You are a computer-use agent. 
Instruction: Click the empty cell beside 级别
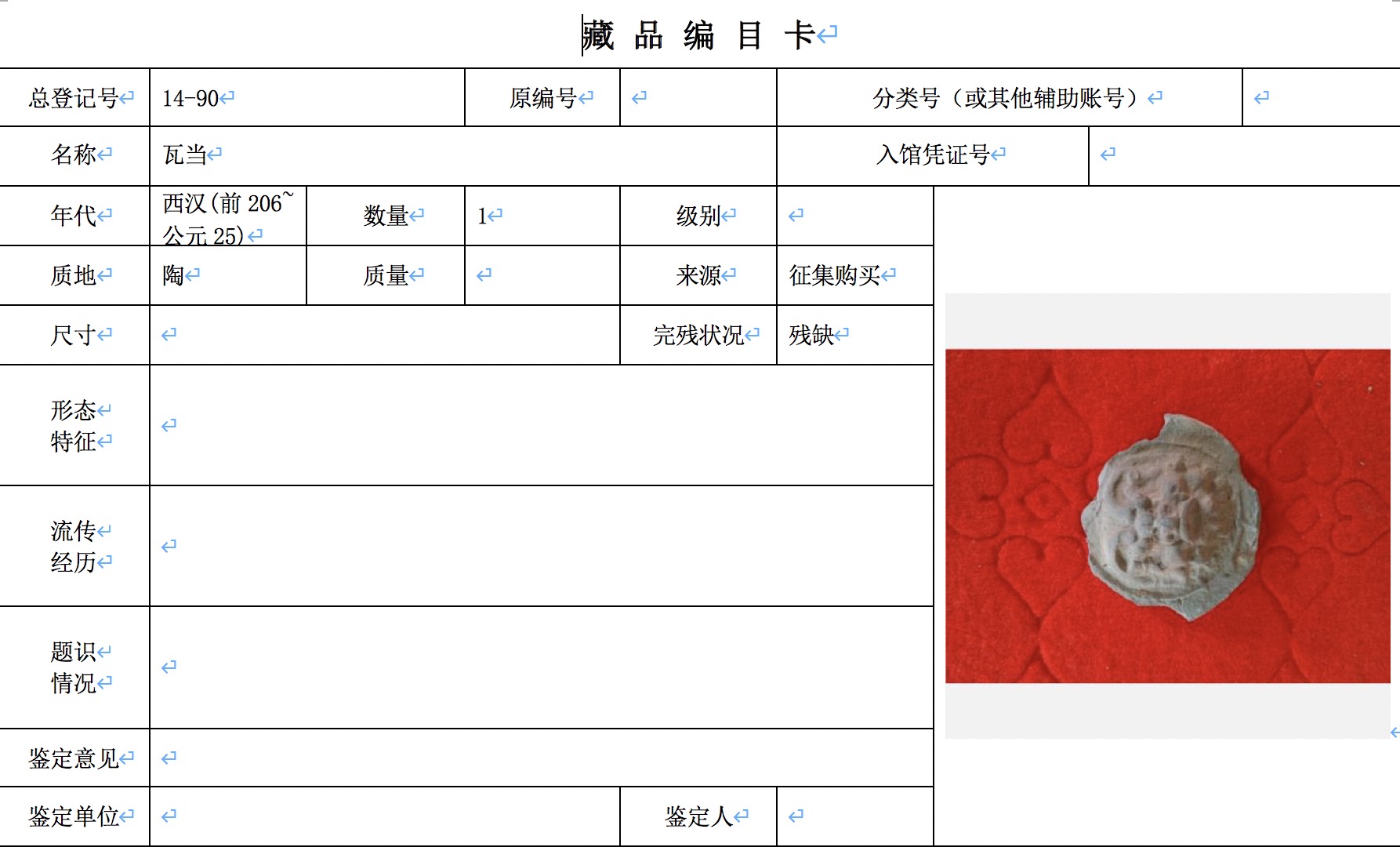point(855,216)
